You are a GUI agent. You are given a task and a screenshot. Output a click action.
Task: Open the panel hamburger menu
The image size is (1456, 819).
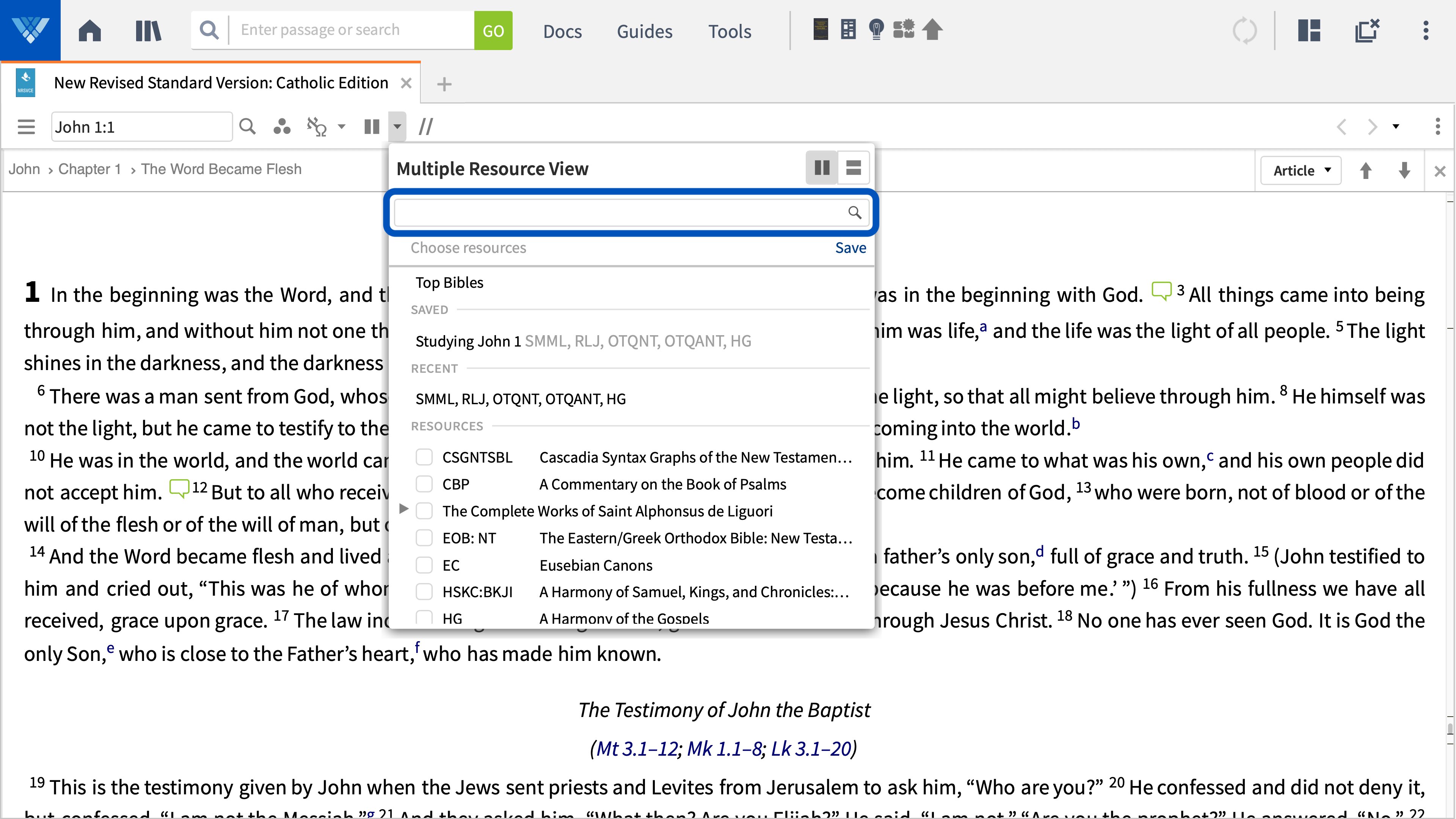point(26,127)
